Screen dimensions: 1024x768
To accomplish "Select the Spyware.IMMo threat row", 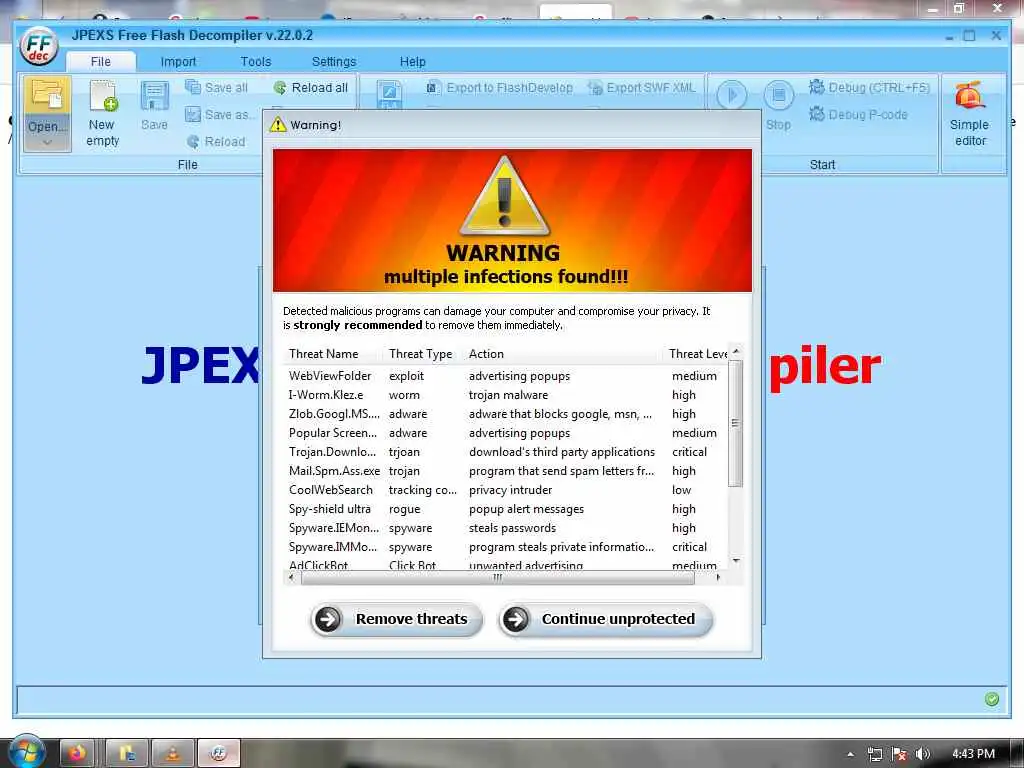I will (506, 547).
